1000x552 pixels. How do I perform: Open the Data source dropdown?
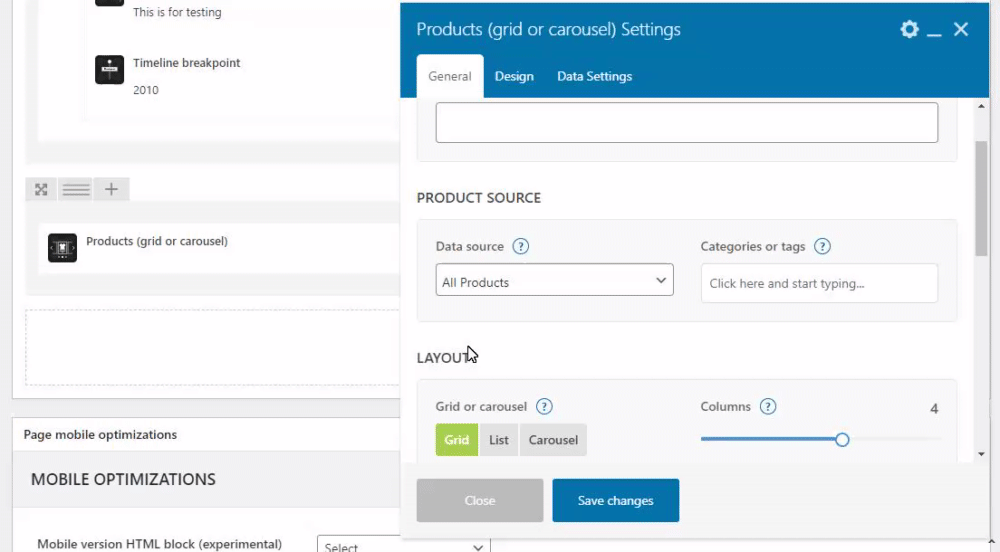click(554, 282)
